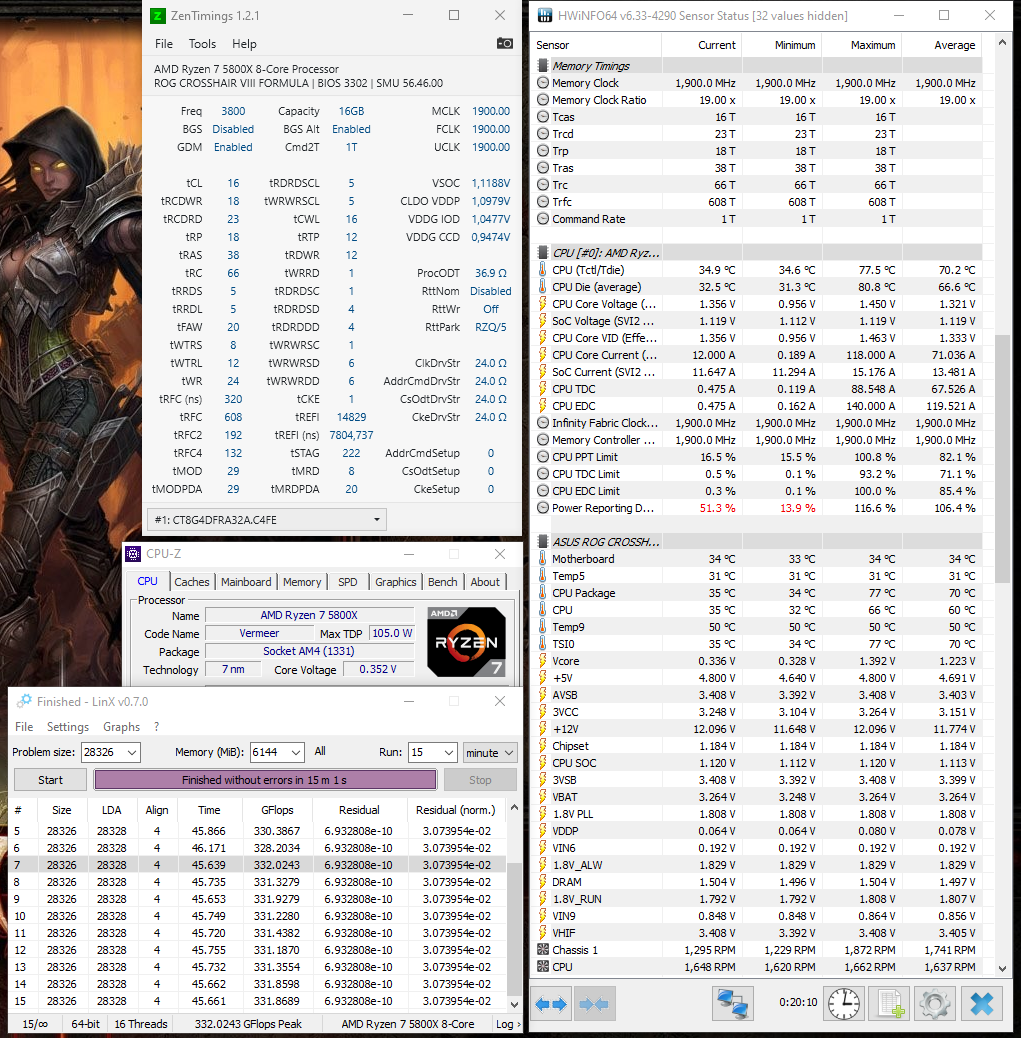Open ZenTimings Help menu
Viewport: 1021px width, 1038px height.
[x=244, y=44]
